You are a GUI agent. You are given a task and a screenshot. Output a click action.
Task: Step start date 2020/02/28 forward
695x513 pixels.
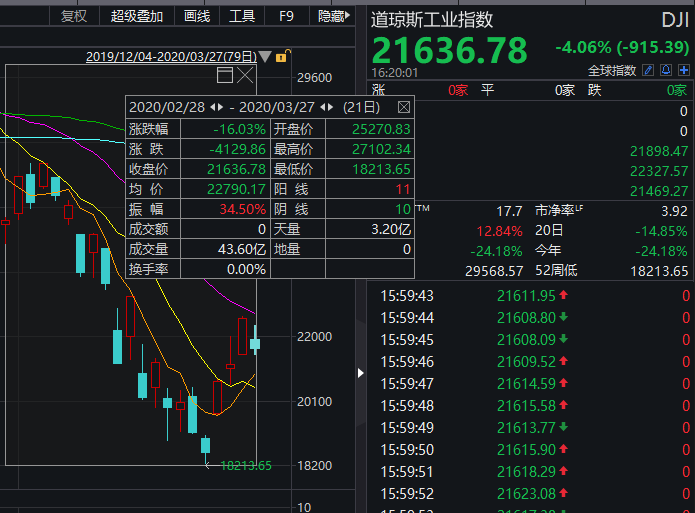220,107
